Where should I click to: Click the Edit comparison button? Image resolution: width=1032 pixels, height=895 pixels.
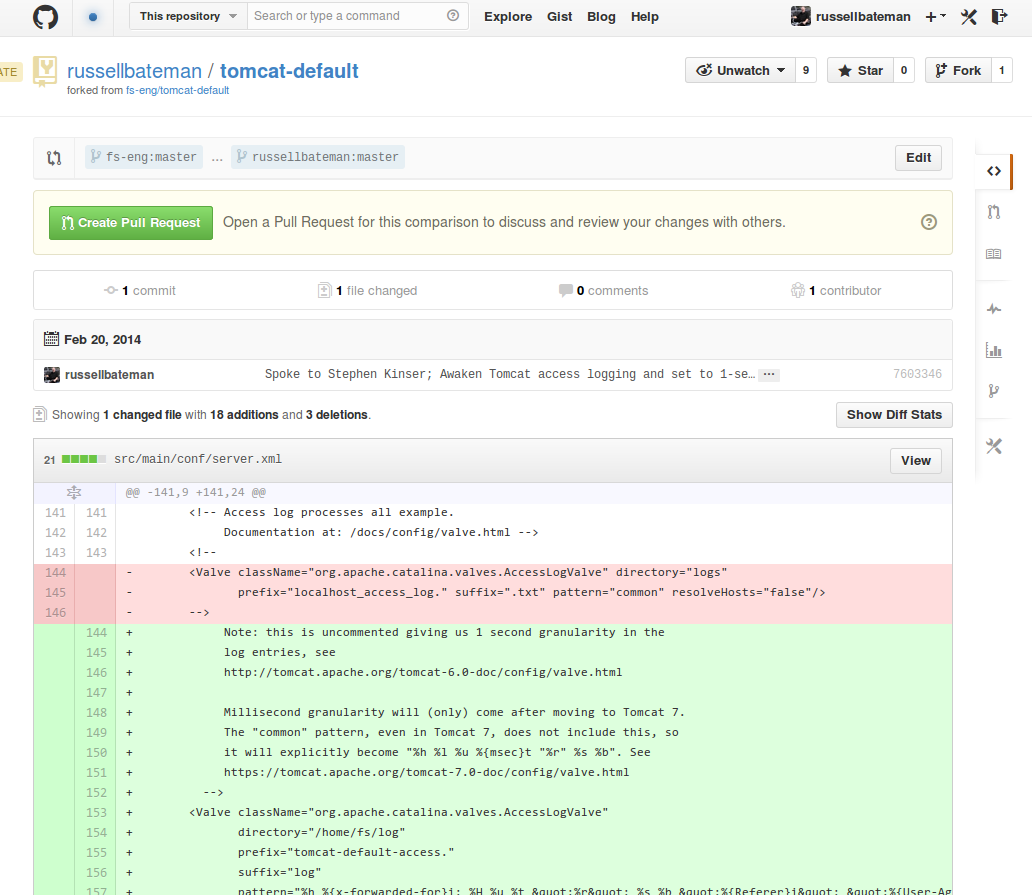pos(918,158)
